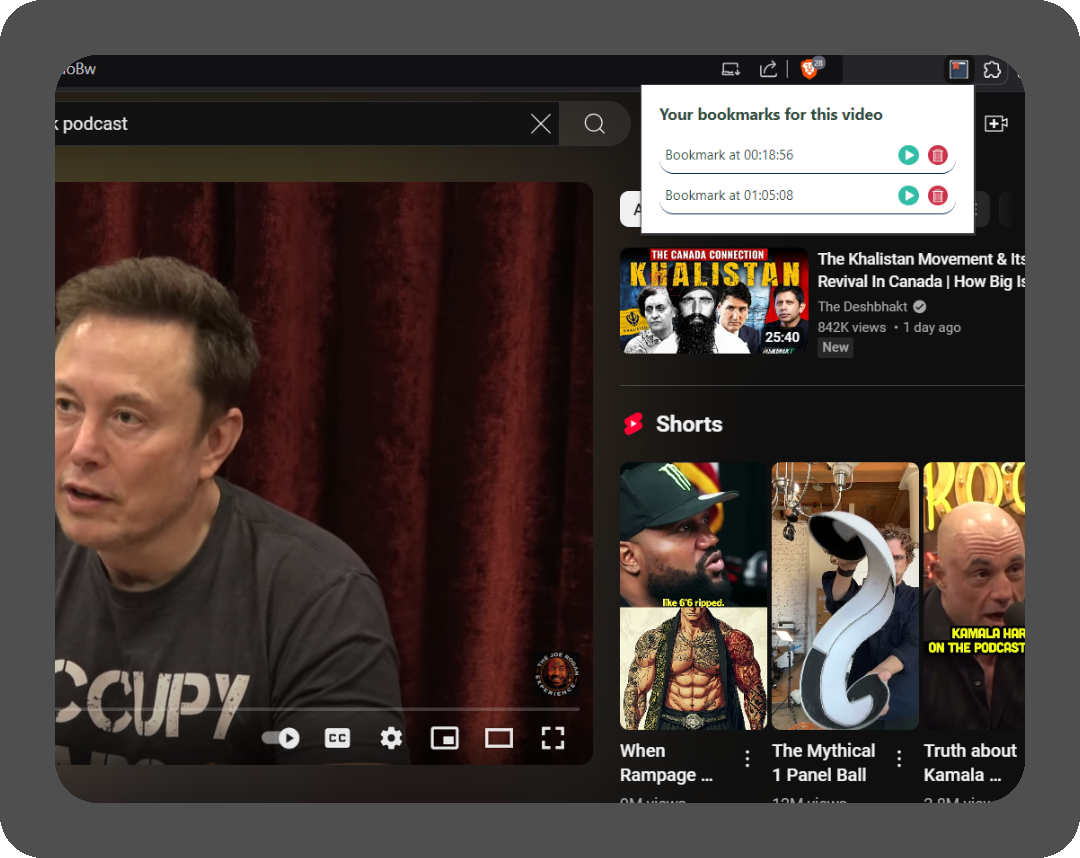Enter fullscreen video mode
This screenshot has height=858, width=1080.
pos(553,738)
